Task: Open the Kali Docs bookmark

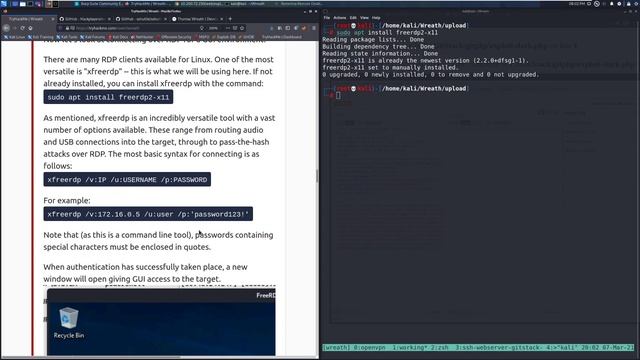Action: pyautogui.click(x=118, y=37)
